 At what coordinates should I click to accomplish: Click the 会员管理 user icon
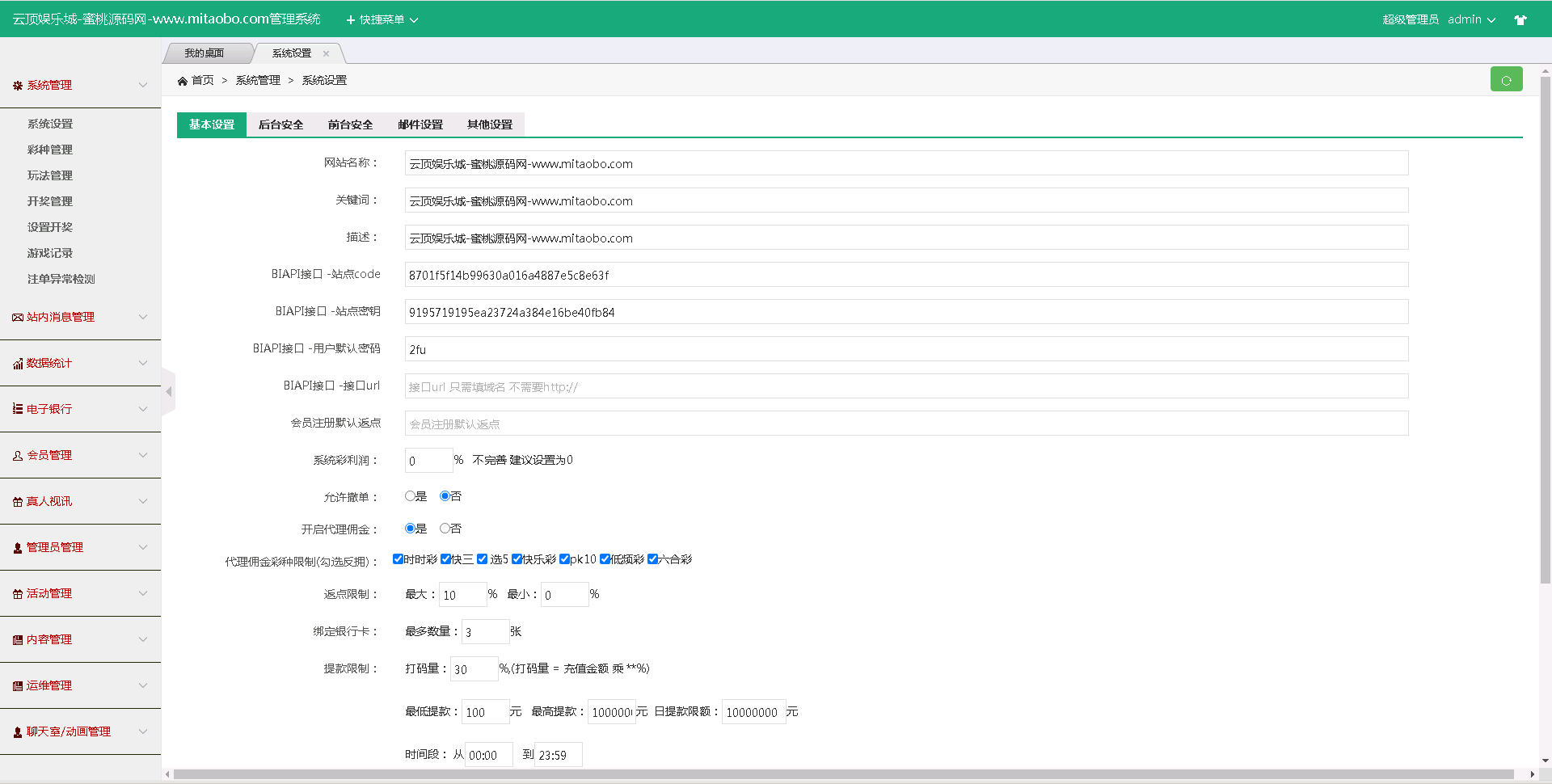click(17, 456)
